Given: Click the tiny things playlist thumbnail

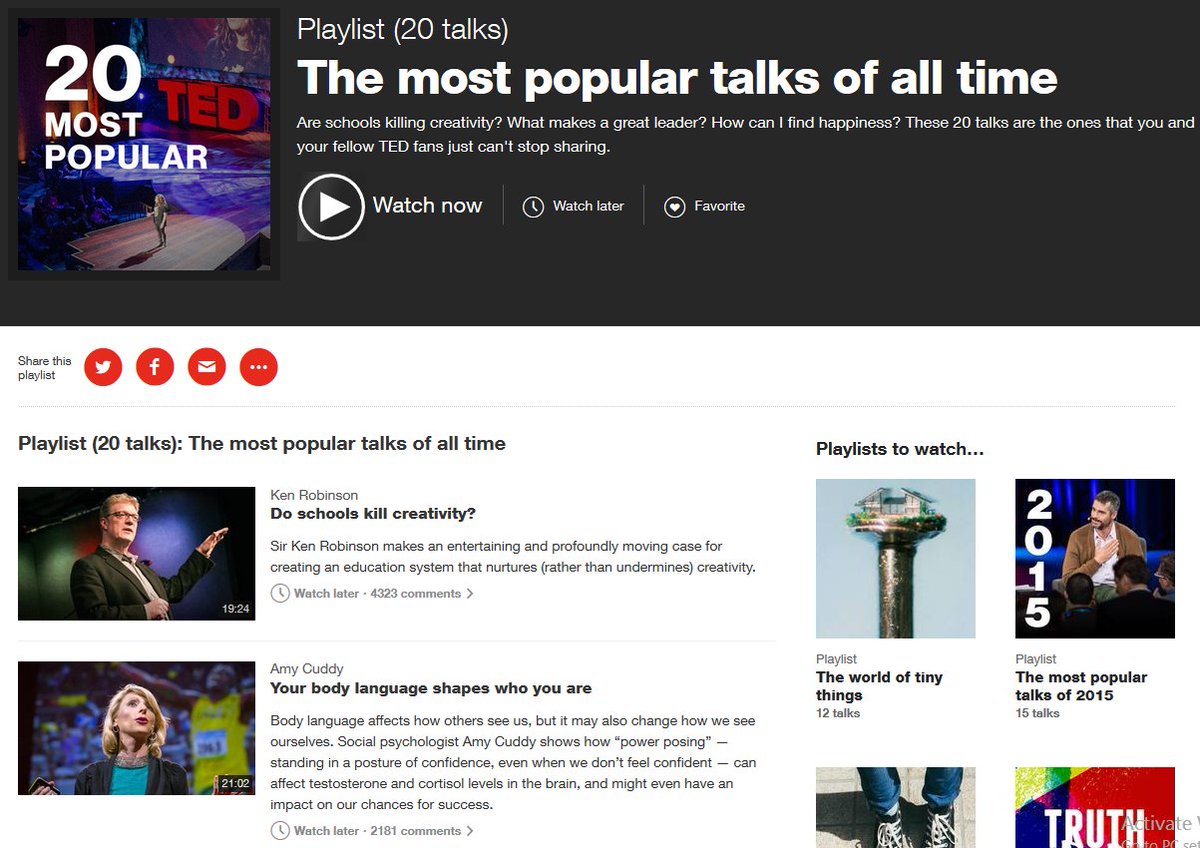Looking at the screenshot, I should coord(896,558).
